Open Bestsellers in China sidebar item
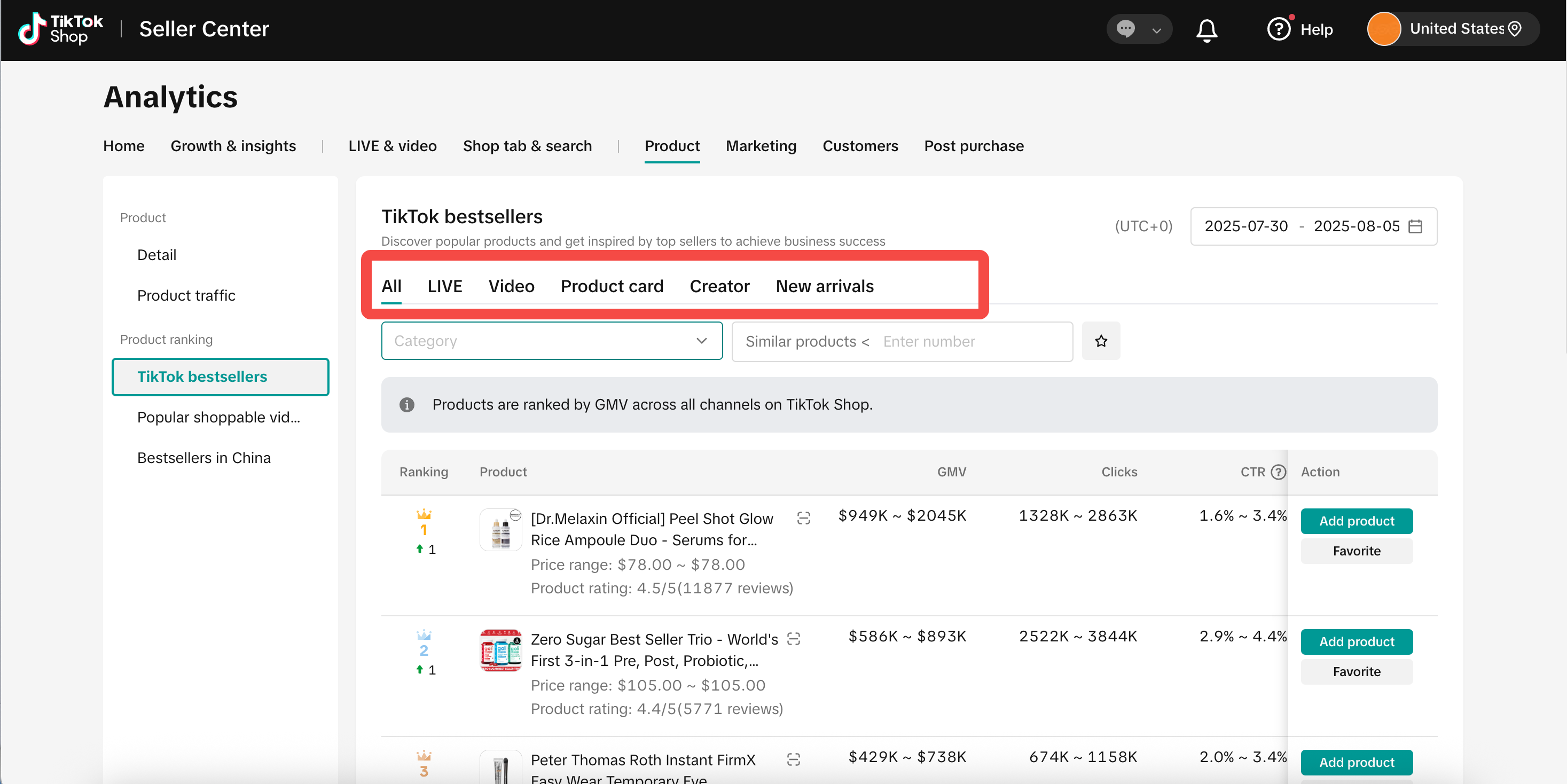This screenshot has height=784, width=1567. click(x=204, y=458)
